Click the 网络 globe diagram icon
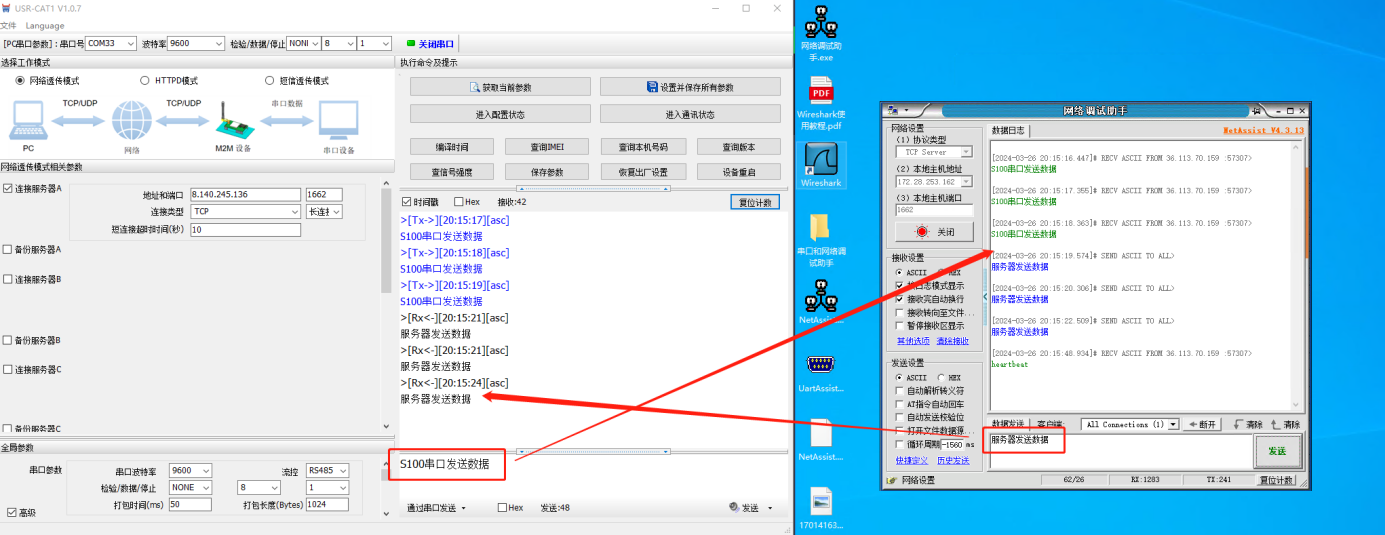The height and width of the screenshot is (535, 1385). [131, 121]
